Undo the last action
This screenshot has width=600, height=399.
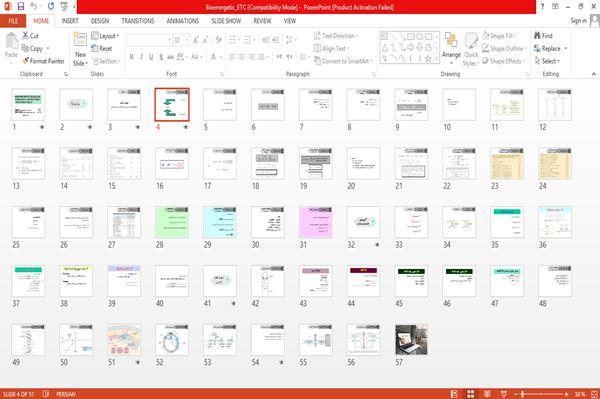[x=34, y=7]
